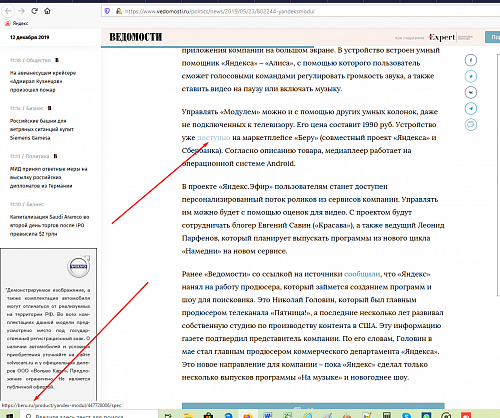Go back with the browser back arrow

point(8,11)
